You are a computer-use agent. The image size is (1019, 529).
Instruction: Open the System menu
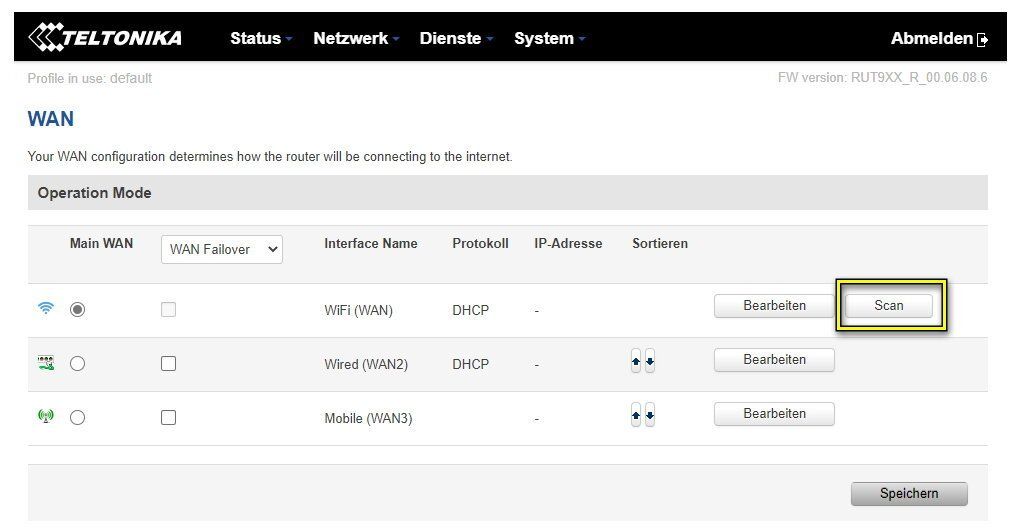(549, 38)
